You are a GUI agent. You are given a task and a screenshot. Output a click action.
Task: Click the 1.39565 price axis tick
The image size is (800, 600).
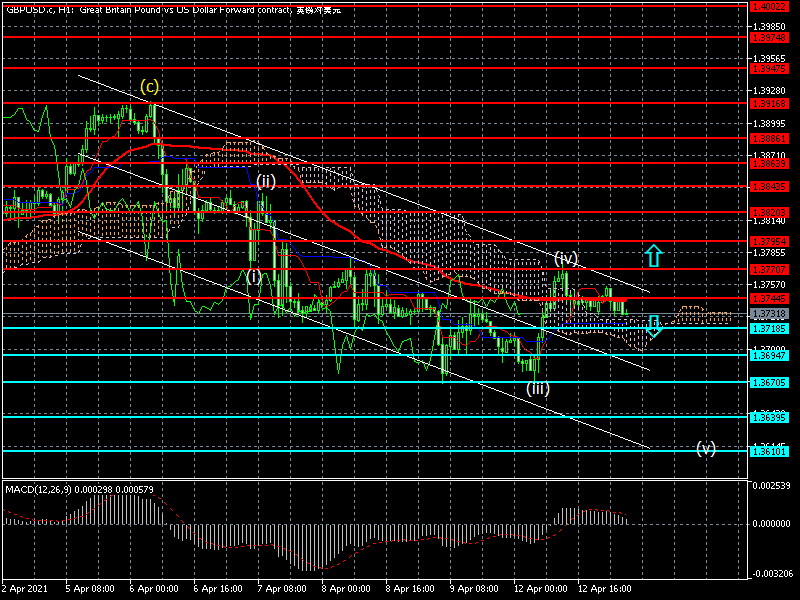(x=769, y=59)
